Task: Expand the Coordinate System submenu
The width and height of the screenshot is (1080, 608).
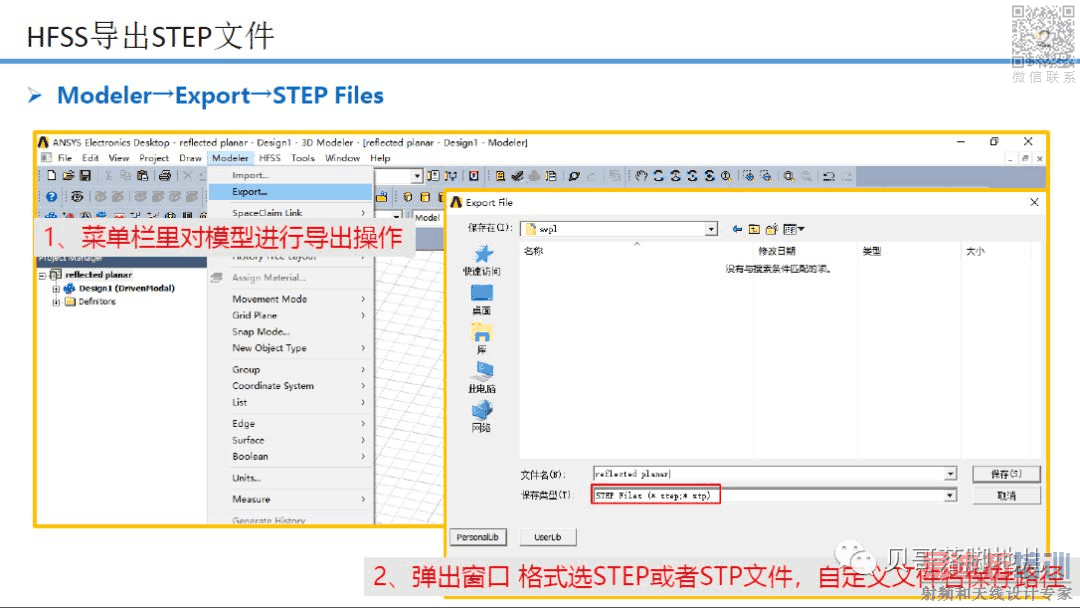Action: [299, 386]
